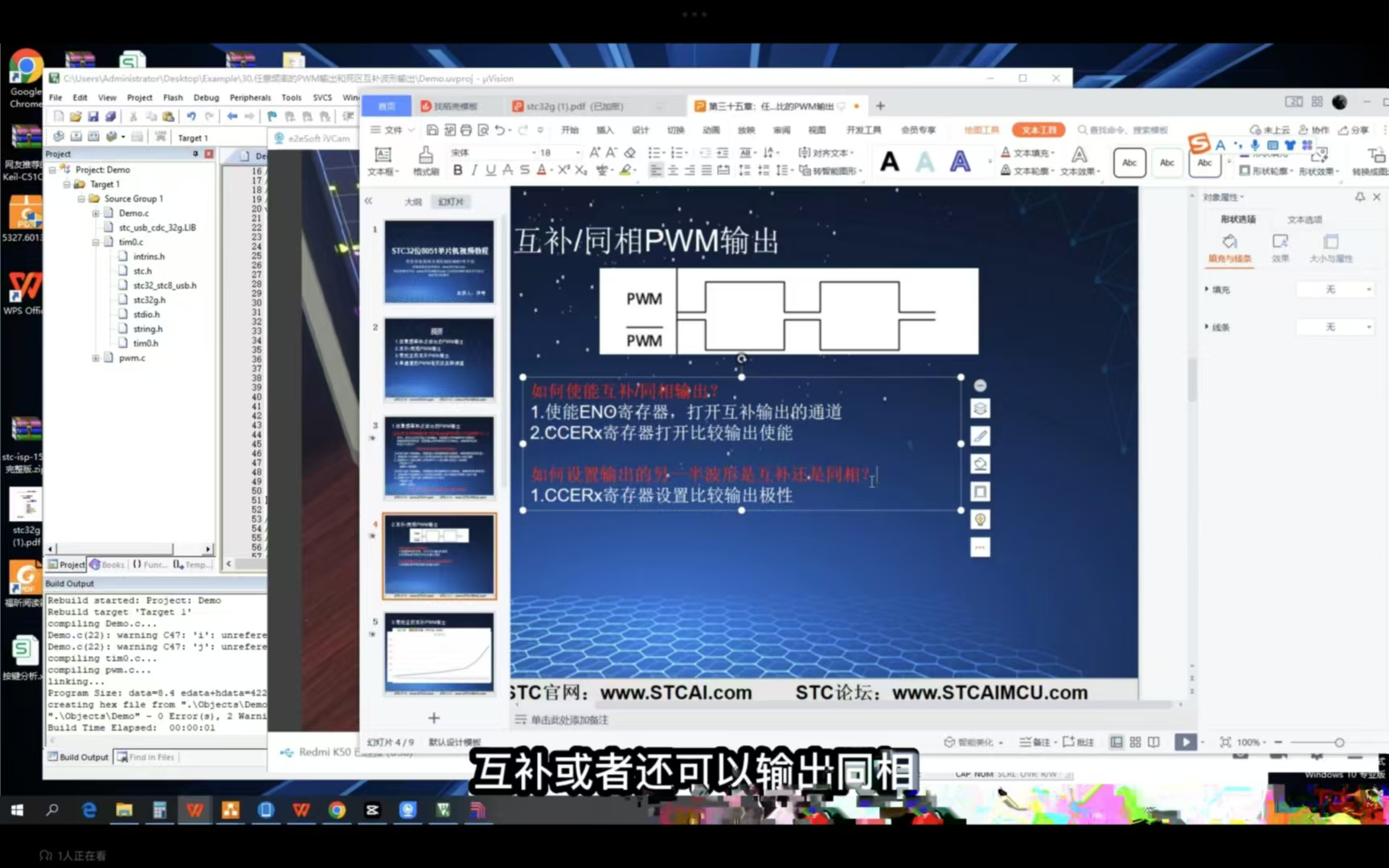Select the highlighted text tools ribbon tab
Screen dimensions: 1389x868
coord(1039,129)
